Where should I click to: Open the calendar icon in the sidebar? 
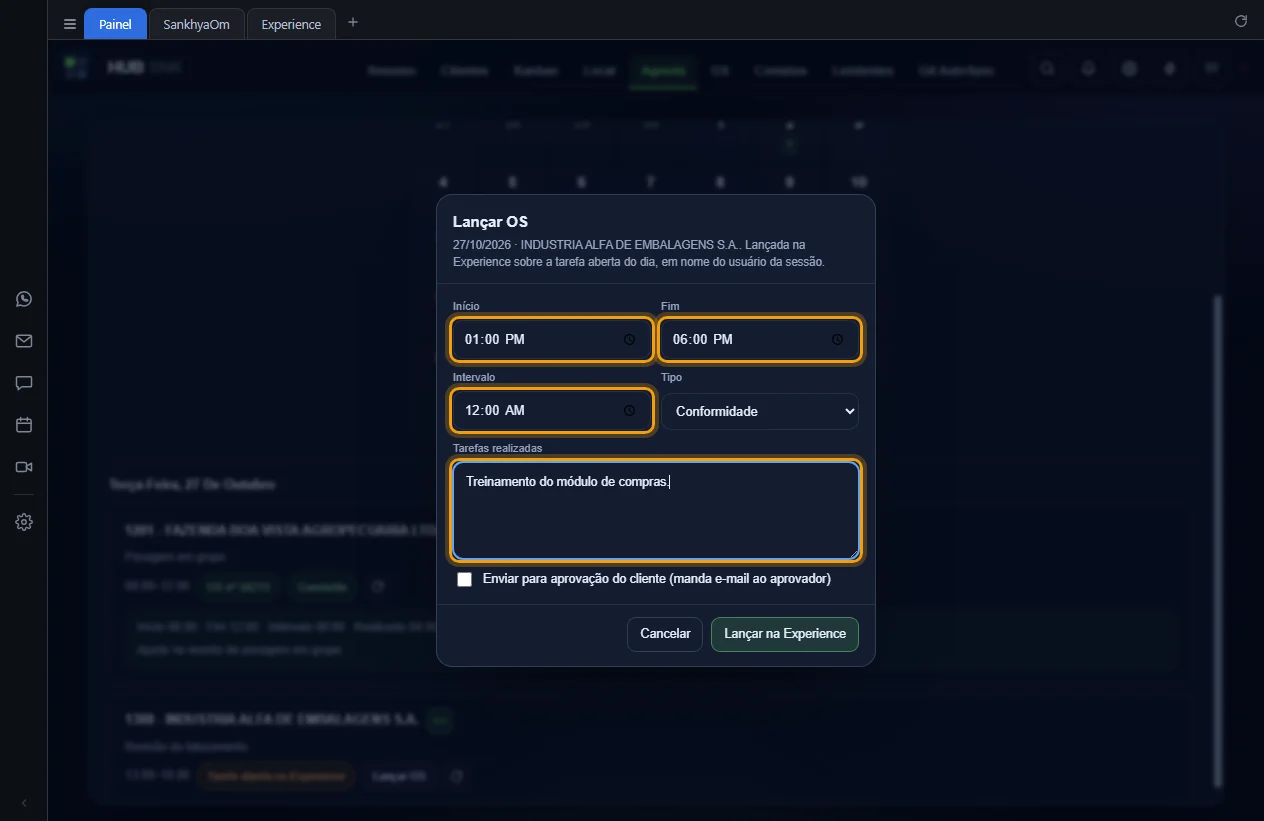tap(24, 425)
